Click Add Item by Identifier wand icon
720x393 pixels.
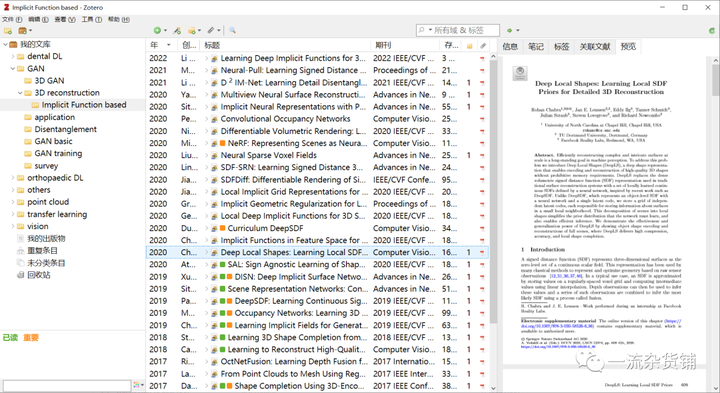click(177, 30)
